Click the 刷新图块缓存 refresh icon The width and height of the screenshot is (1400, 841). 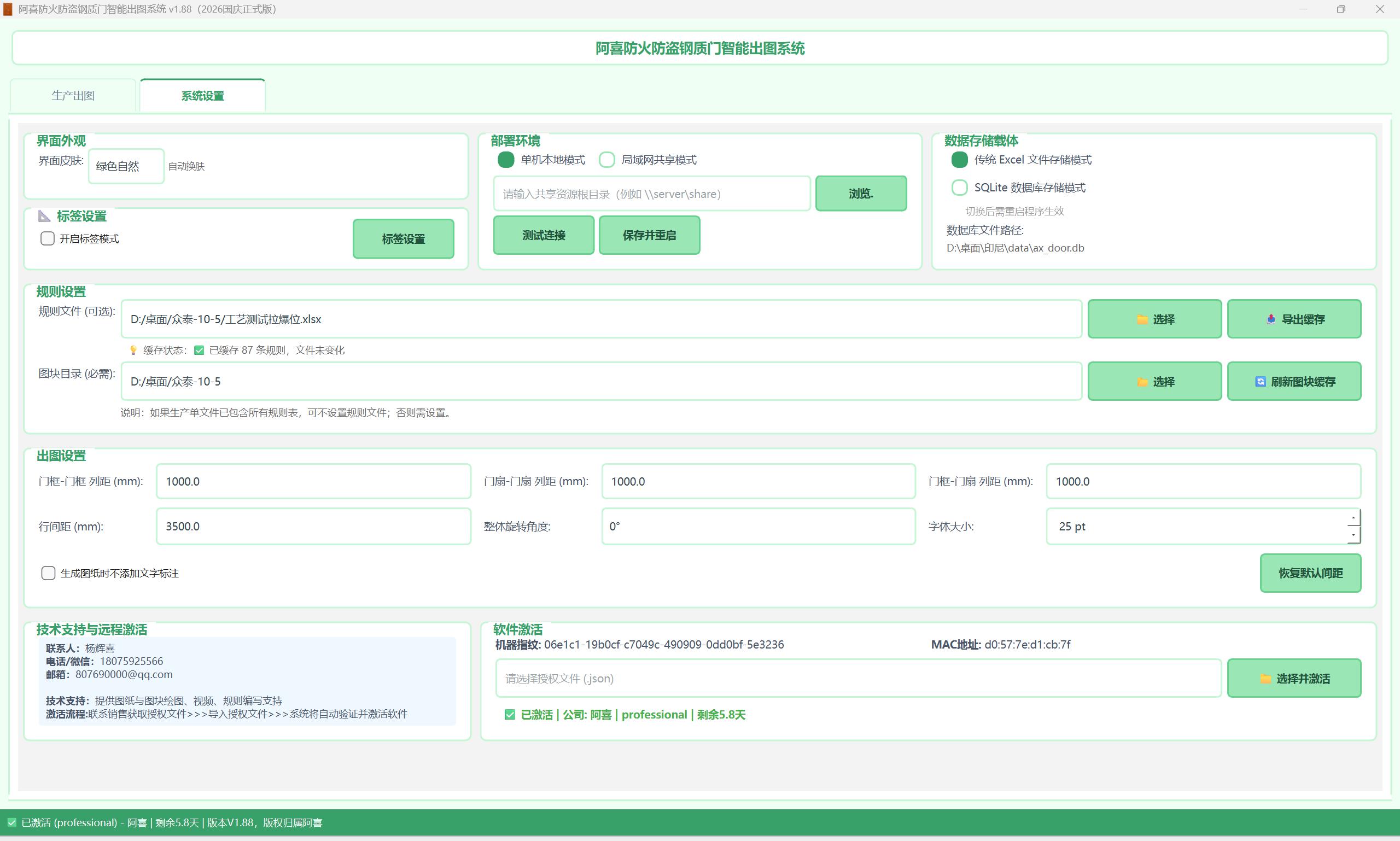coord(1260,382)
